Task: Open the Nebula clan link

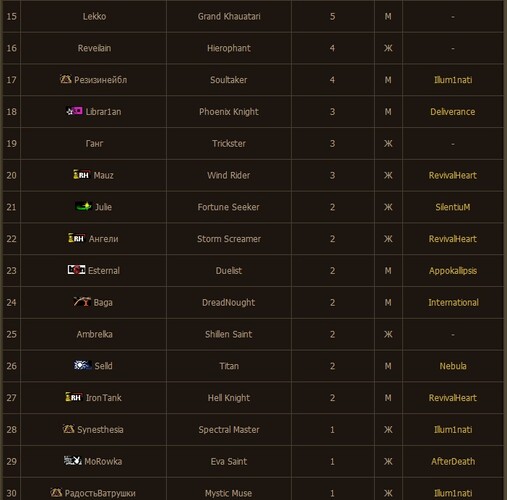Action: [453, 366]
